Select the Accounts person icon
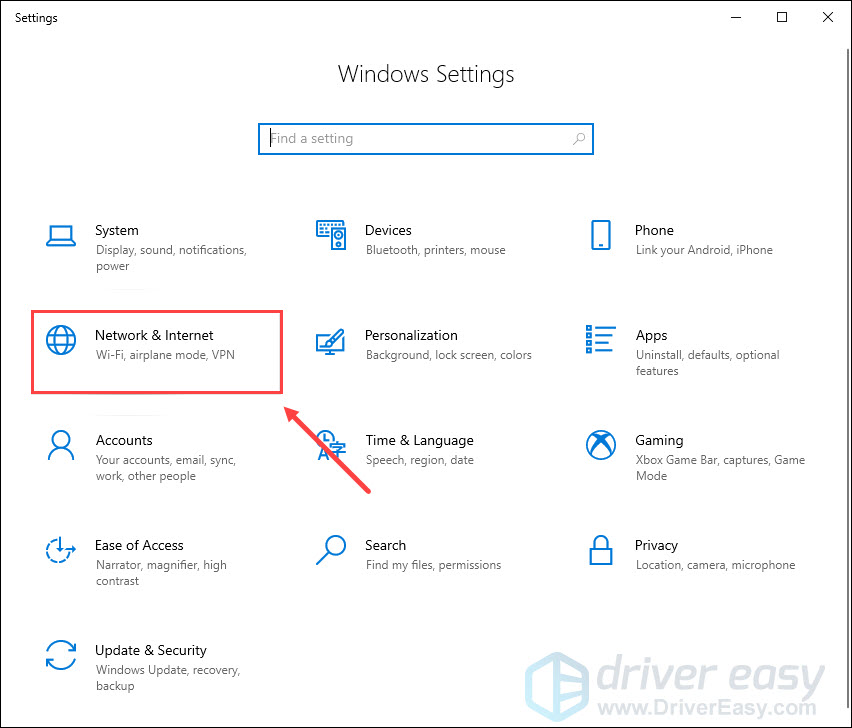 61,445
